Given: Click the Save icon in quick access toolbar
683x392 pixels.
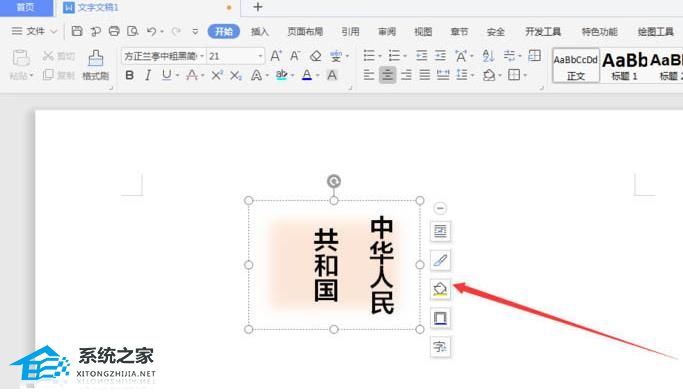Looking at the screenshot, I should (77, 31).
